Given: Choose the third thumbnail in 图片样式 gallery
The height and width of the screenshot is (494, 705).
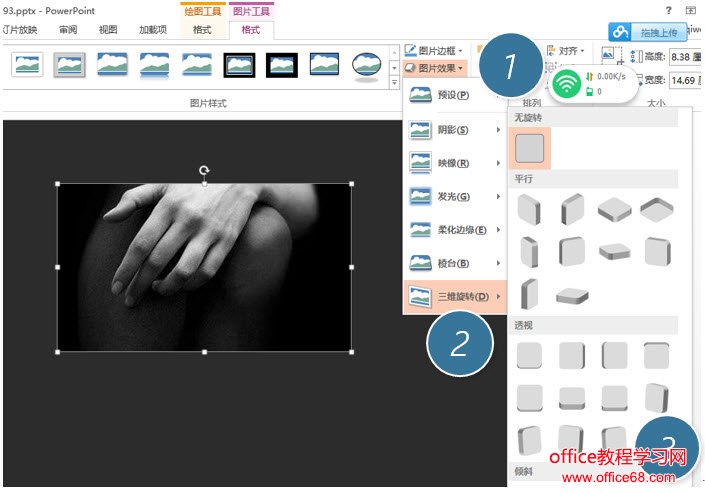Looking at the screenshot, I should click(112, 65).
